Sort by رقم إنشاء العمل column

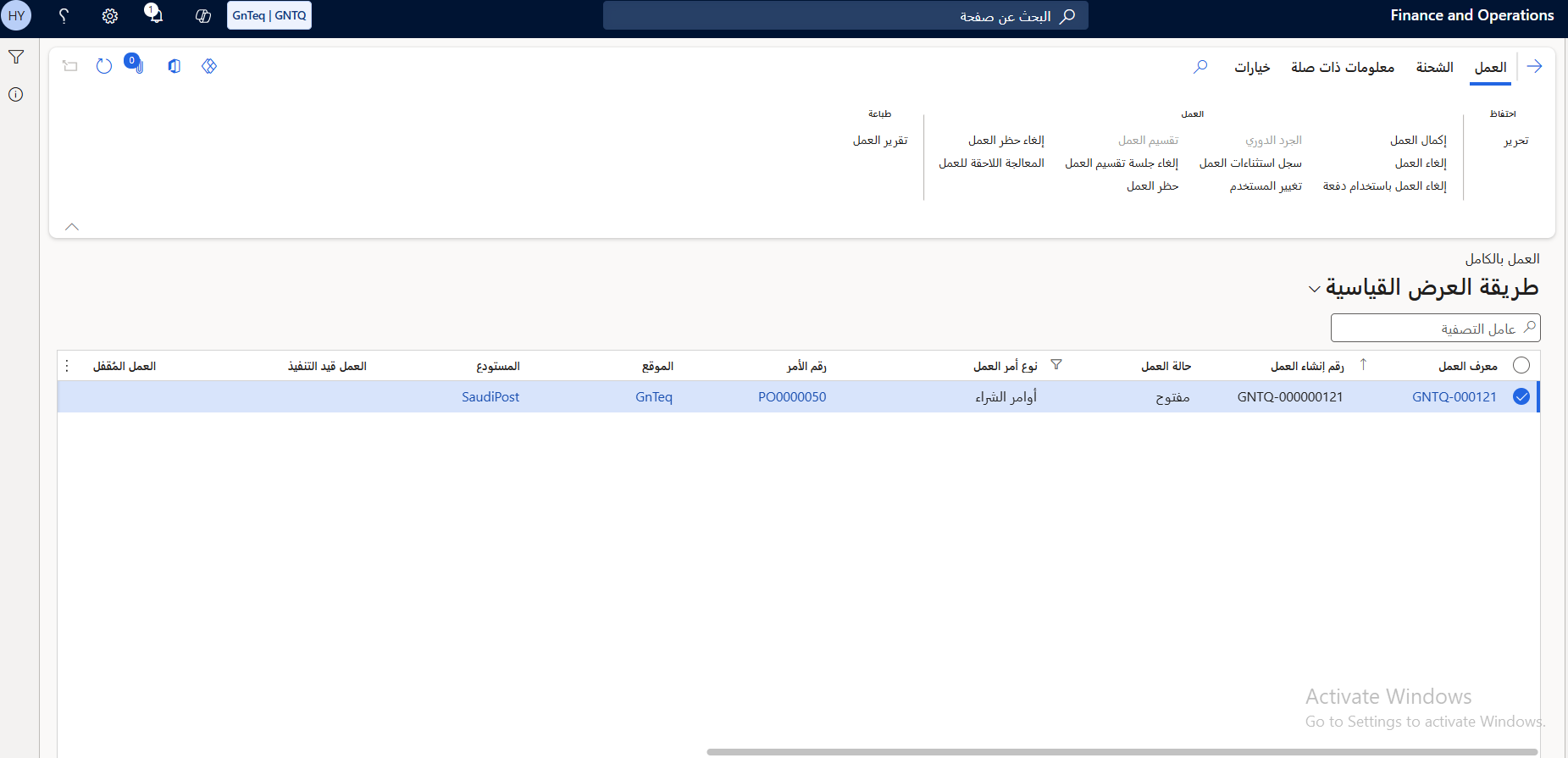click(1307, 366)
